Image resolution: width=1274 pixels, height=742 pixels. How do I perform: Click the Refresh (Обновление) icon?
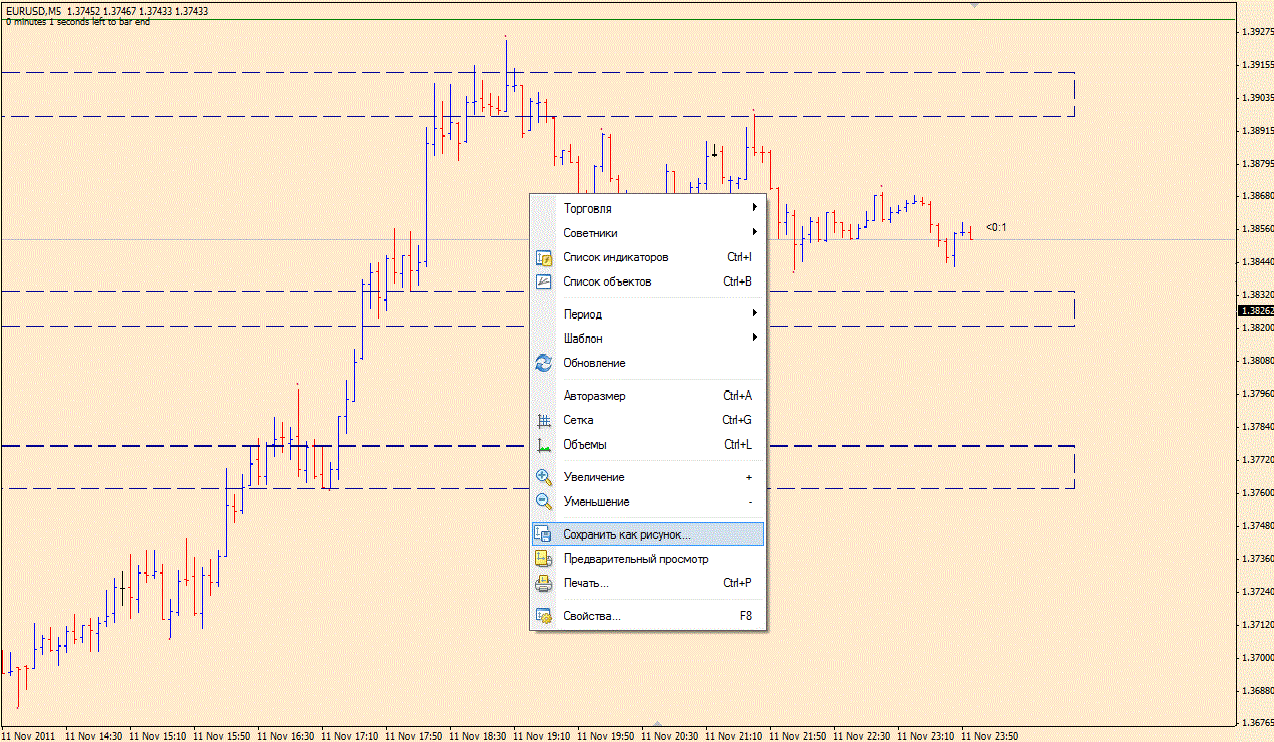544,363
